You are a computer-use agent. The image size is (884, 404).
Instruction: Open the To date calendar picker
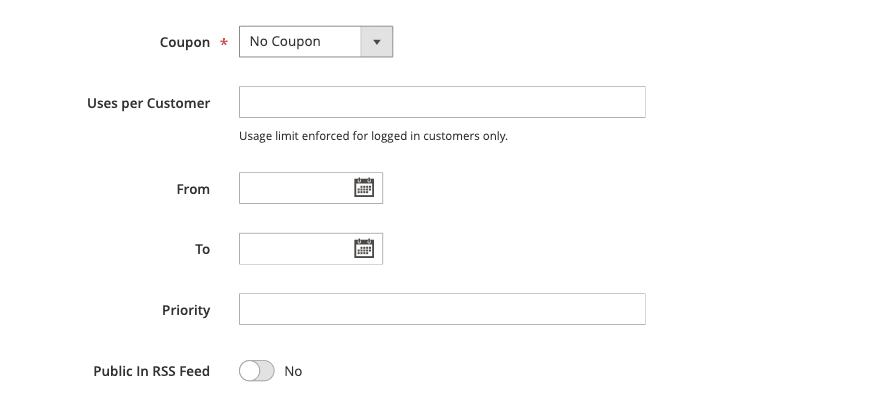point(364,248)
